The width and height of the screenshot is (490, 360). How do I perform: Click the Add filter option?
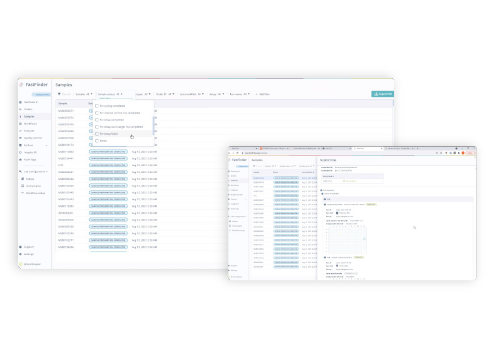[x=263, y=94]
